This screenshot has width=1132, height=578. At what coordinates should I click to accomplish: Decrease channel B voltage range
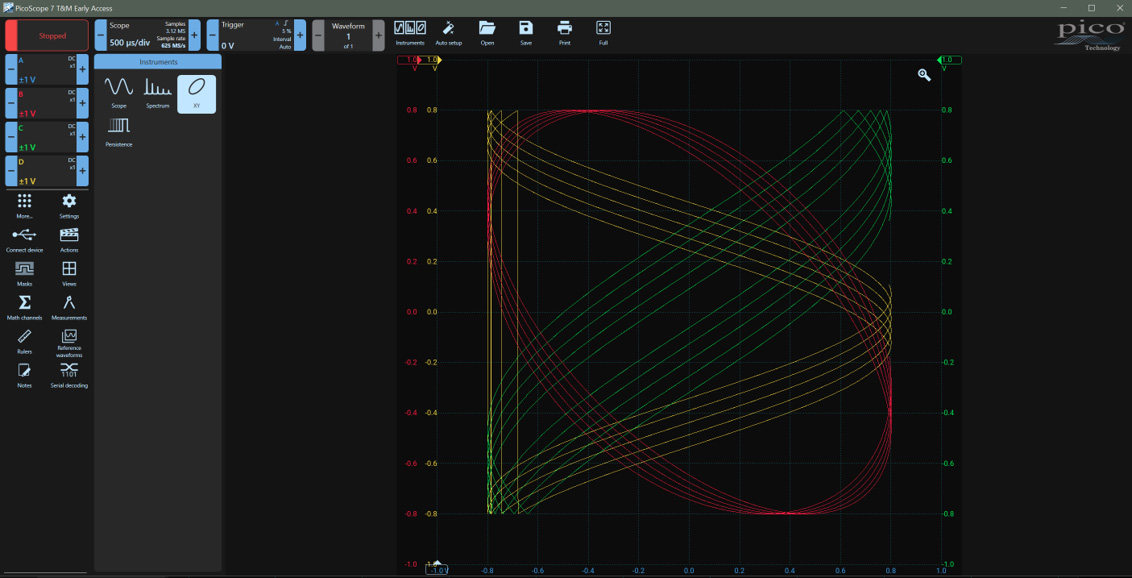coord(11,103)
